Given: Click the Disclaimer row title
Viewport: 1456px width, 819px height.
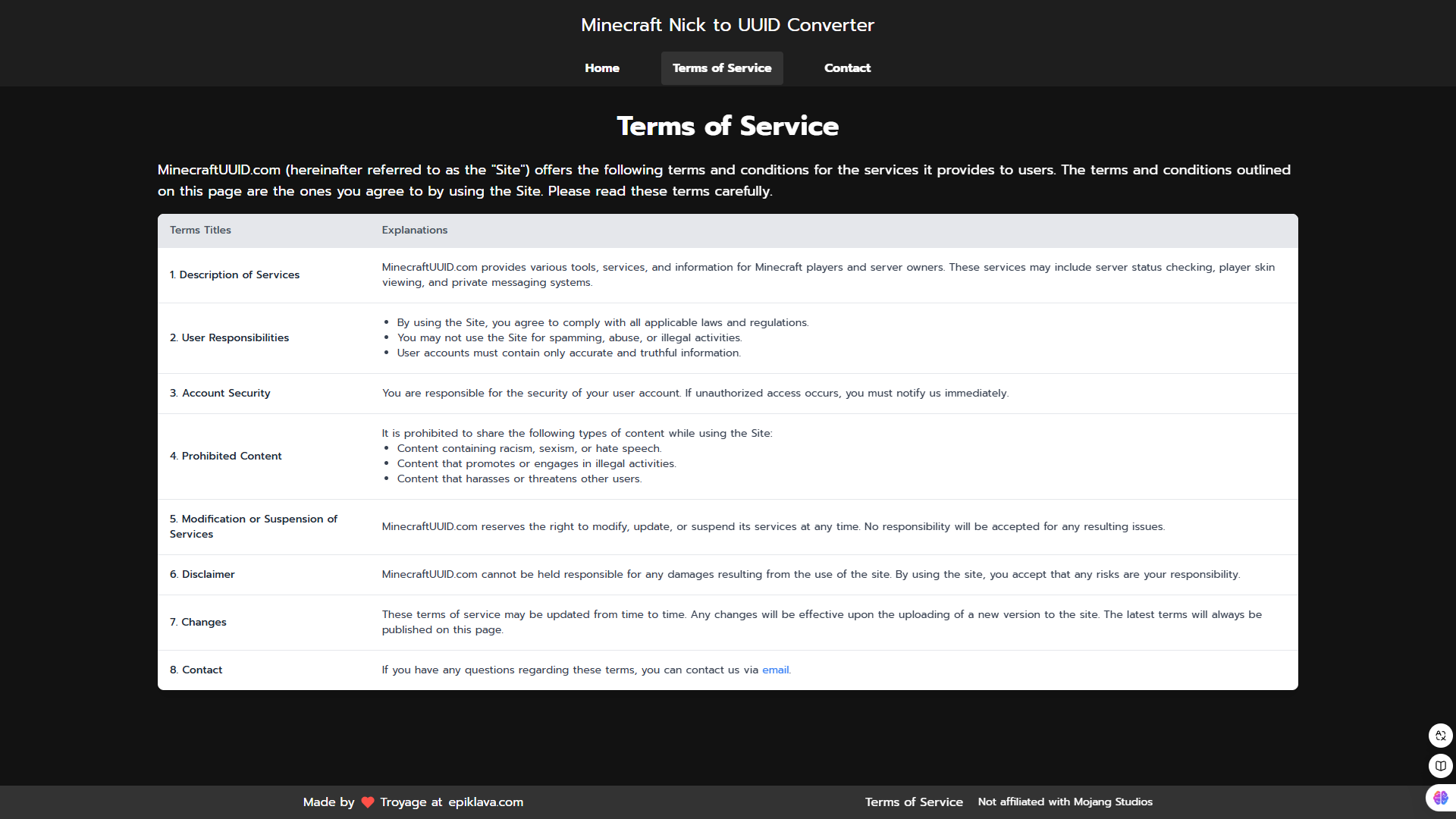Looking at the screenshot, I should point(202,574).
